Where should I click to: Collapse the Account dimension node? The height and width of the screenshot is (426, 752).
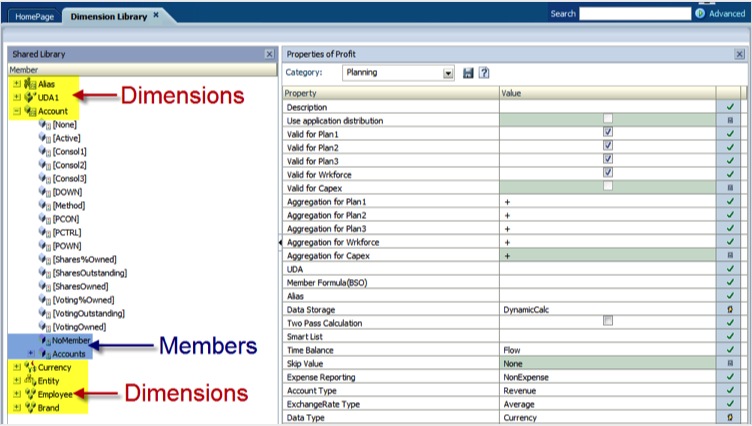17,111
